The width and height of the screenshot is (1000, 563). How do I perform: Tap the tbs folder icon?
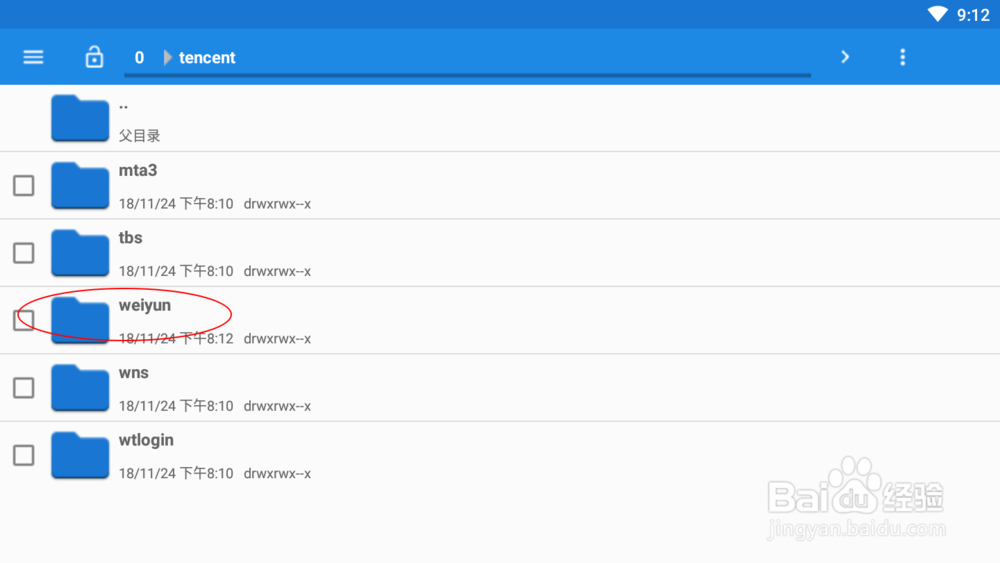[x=80, y=253]
